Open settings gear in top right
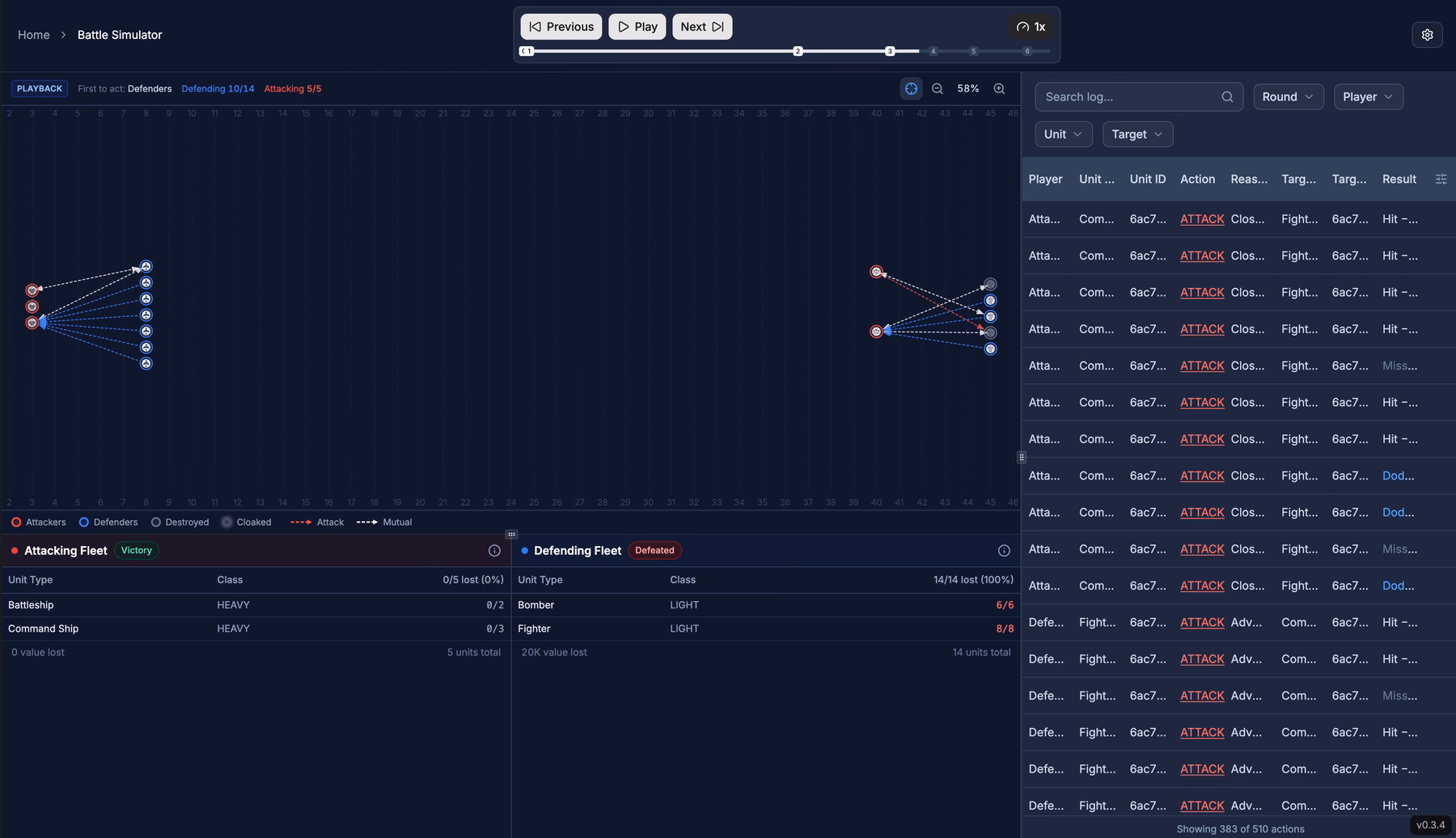The width and height of the screenshot is (1456, 838). pyautogui.click(x=1427, y=35)
